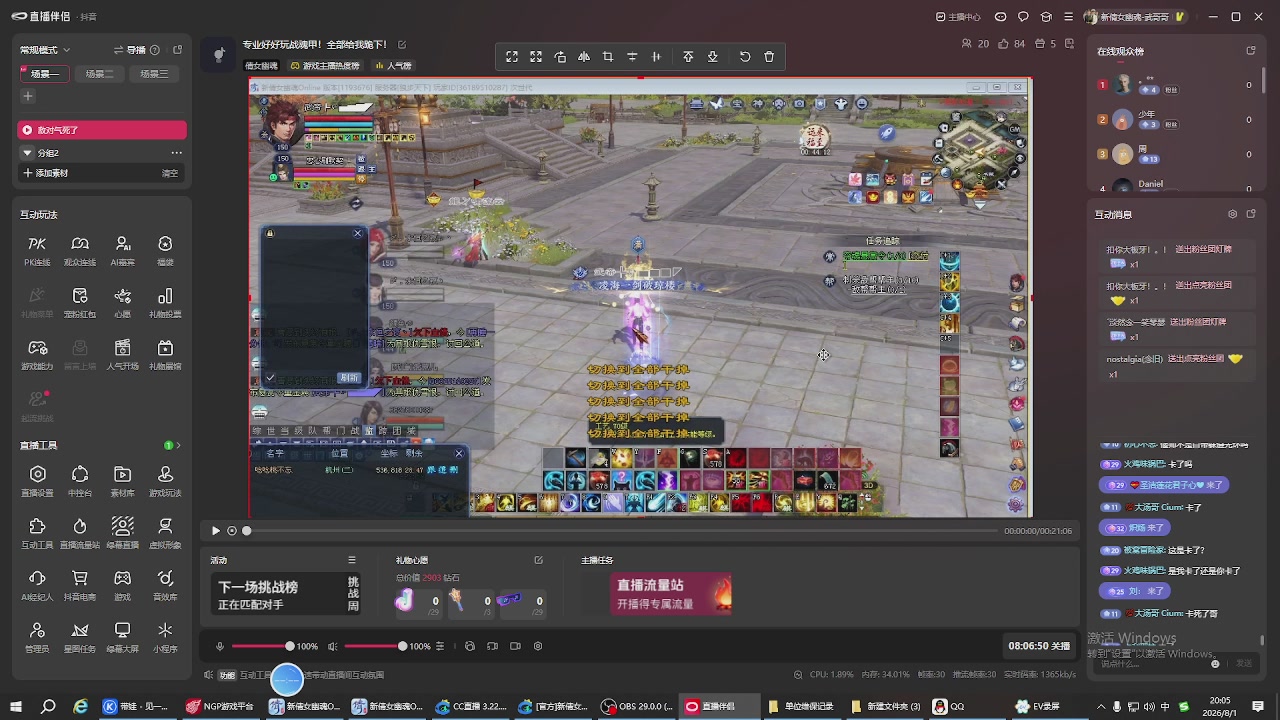Open 直播流量站 traffic station icon

point(80,532)
